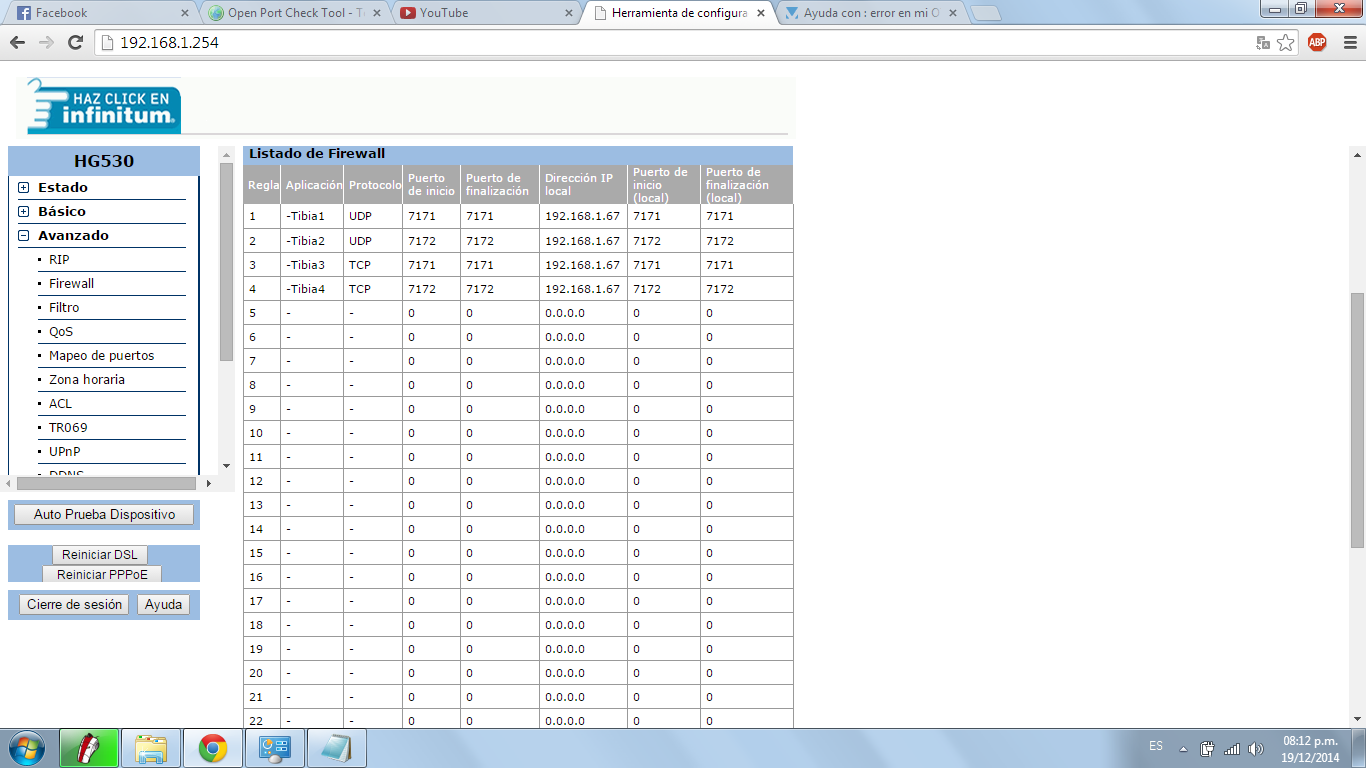Open the Adblock Plus extension icon
Screen dimensions: 1366x768
[1317, 42]
